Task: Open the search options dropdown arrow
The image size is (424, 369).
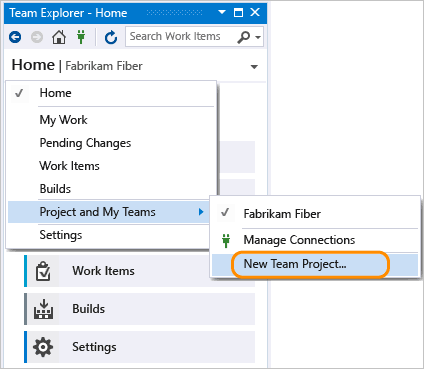Action: (258, 37)
